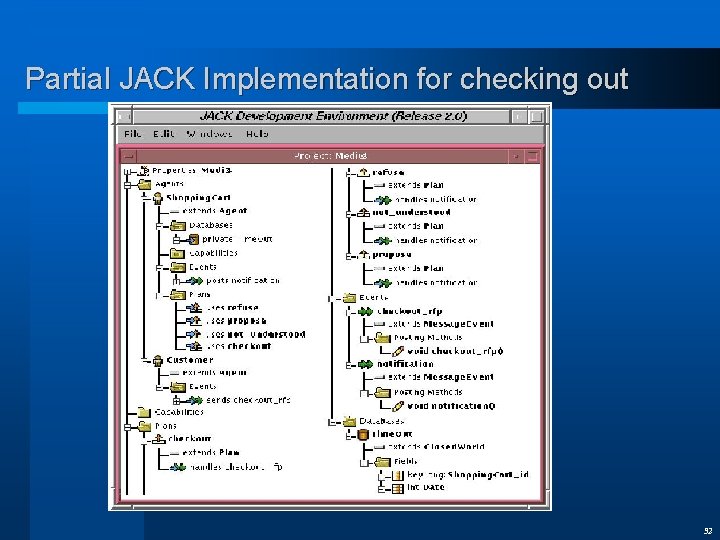Click the top-level Capabilities folder icon
The image size is (720, 540).
pos(144,412)
